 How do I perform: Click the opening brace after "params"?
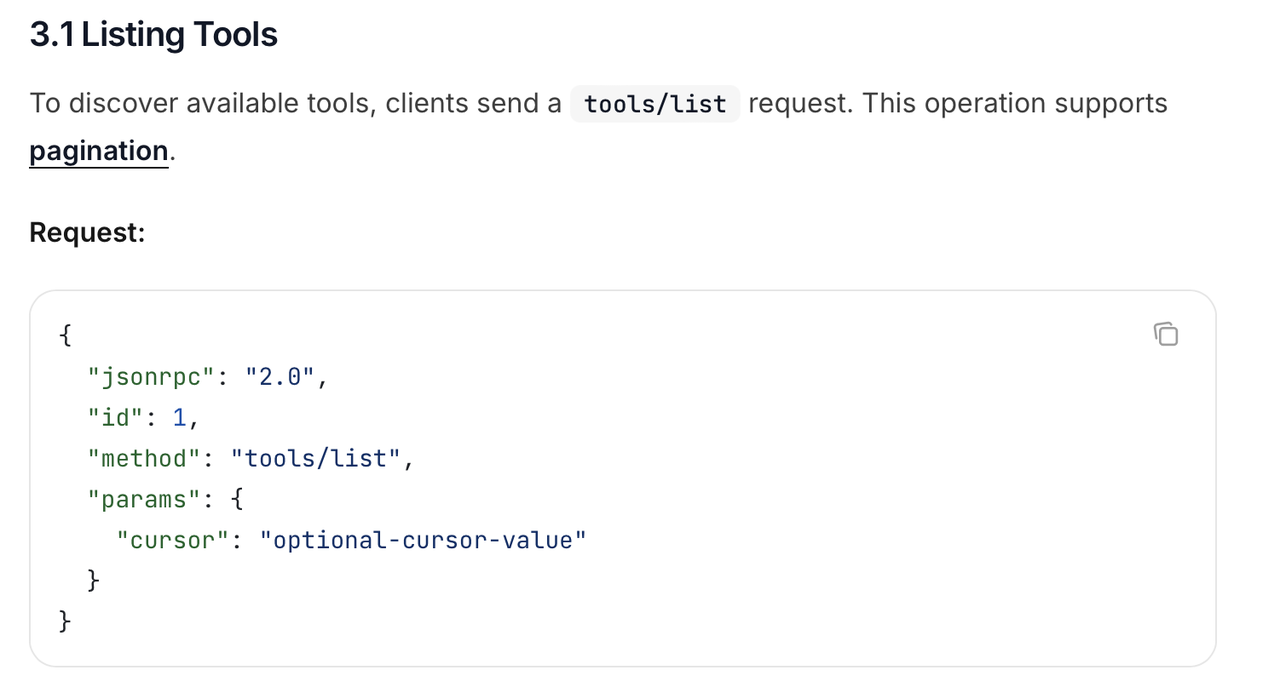(236, 499)
